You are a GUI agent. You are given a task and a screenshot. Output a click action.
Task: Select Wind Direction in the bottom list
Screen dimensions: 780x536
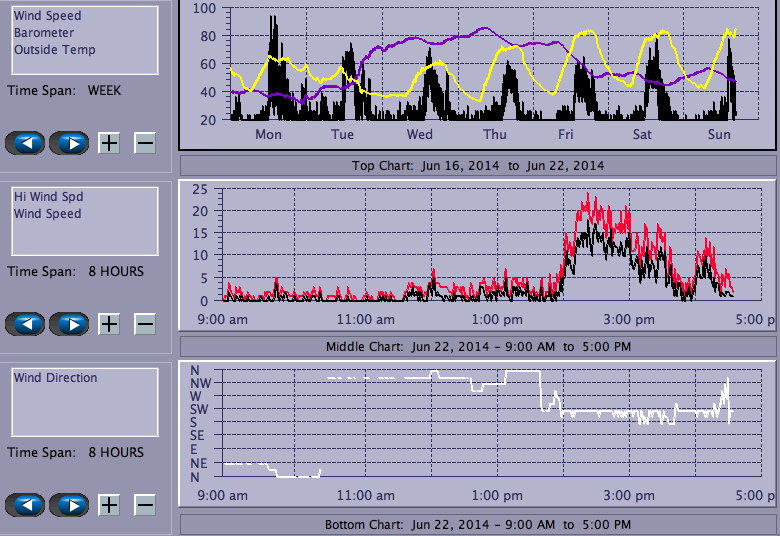56,378
